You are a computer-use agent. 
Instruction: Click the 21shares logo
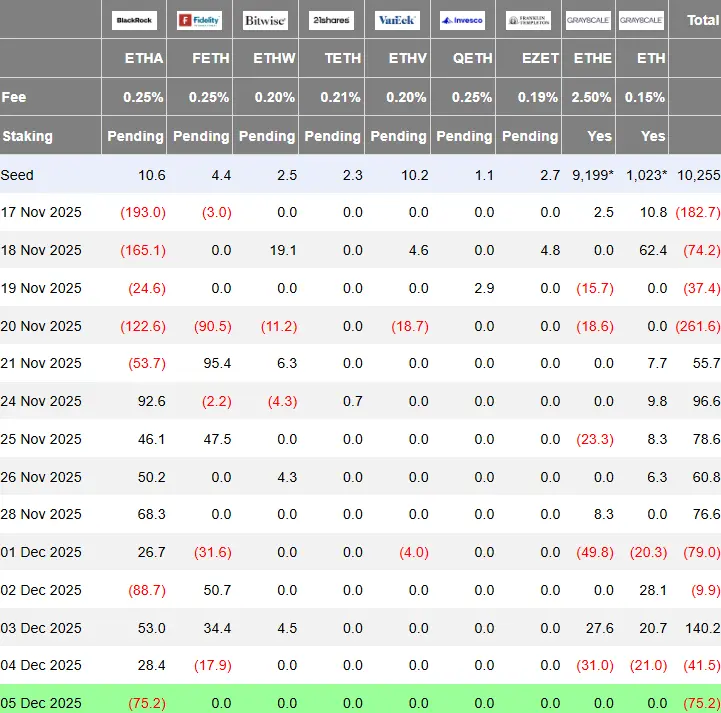click(x=331, y=20)
